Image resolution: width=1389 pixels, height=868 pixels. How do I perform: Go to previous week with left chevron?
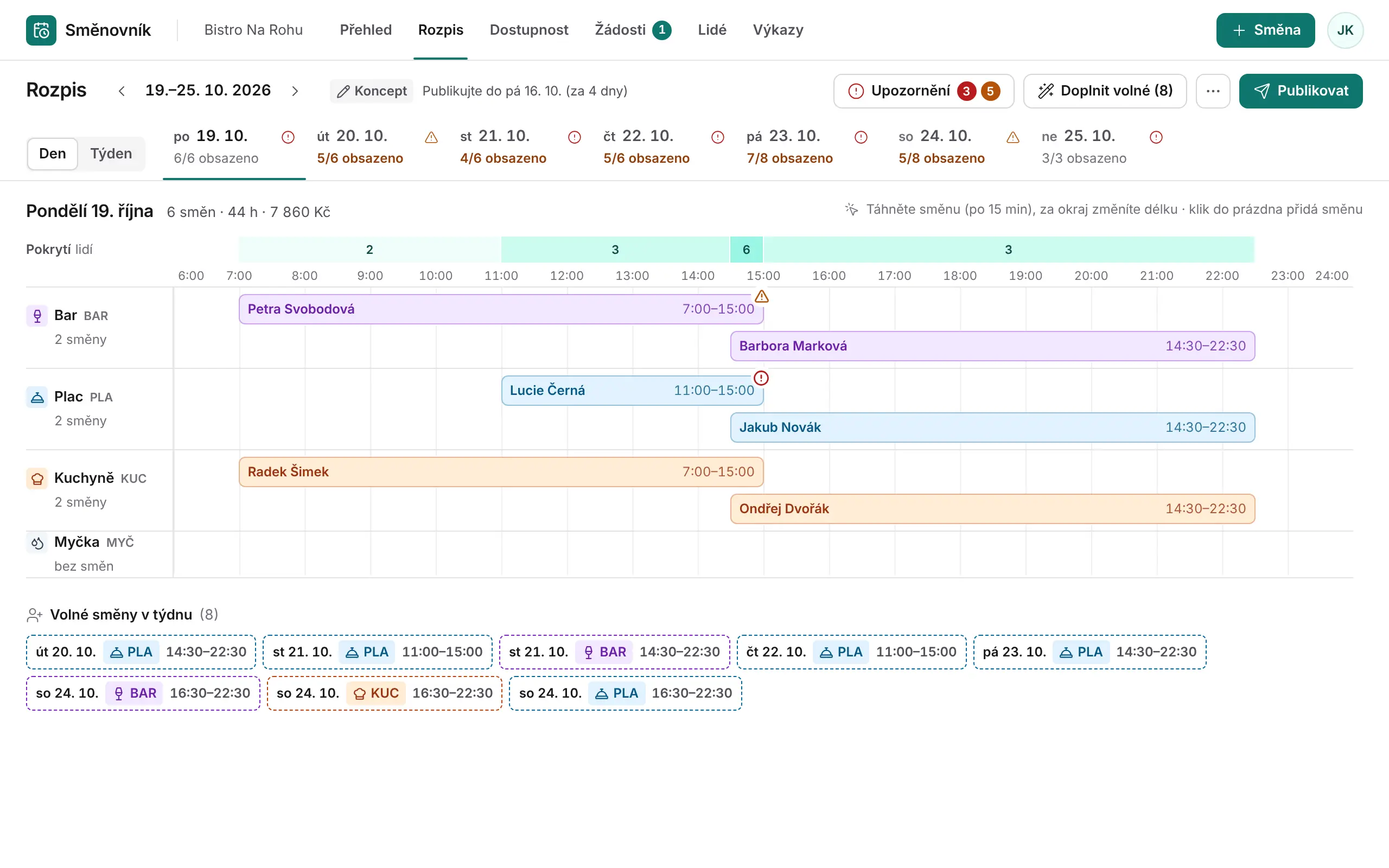[121, 91]
